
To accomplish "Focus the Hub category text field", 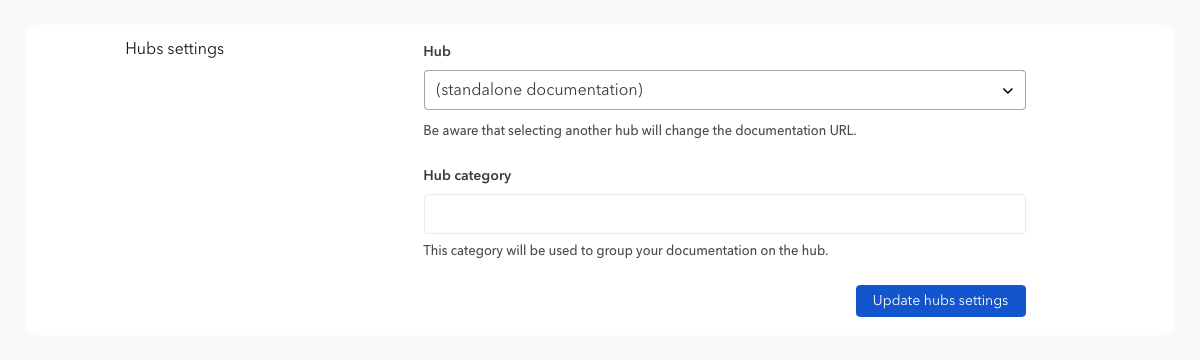I will click(725, 214).
